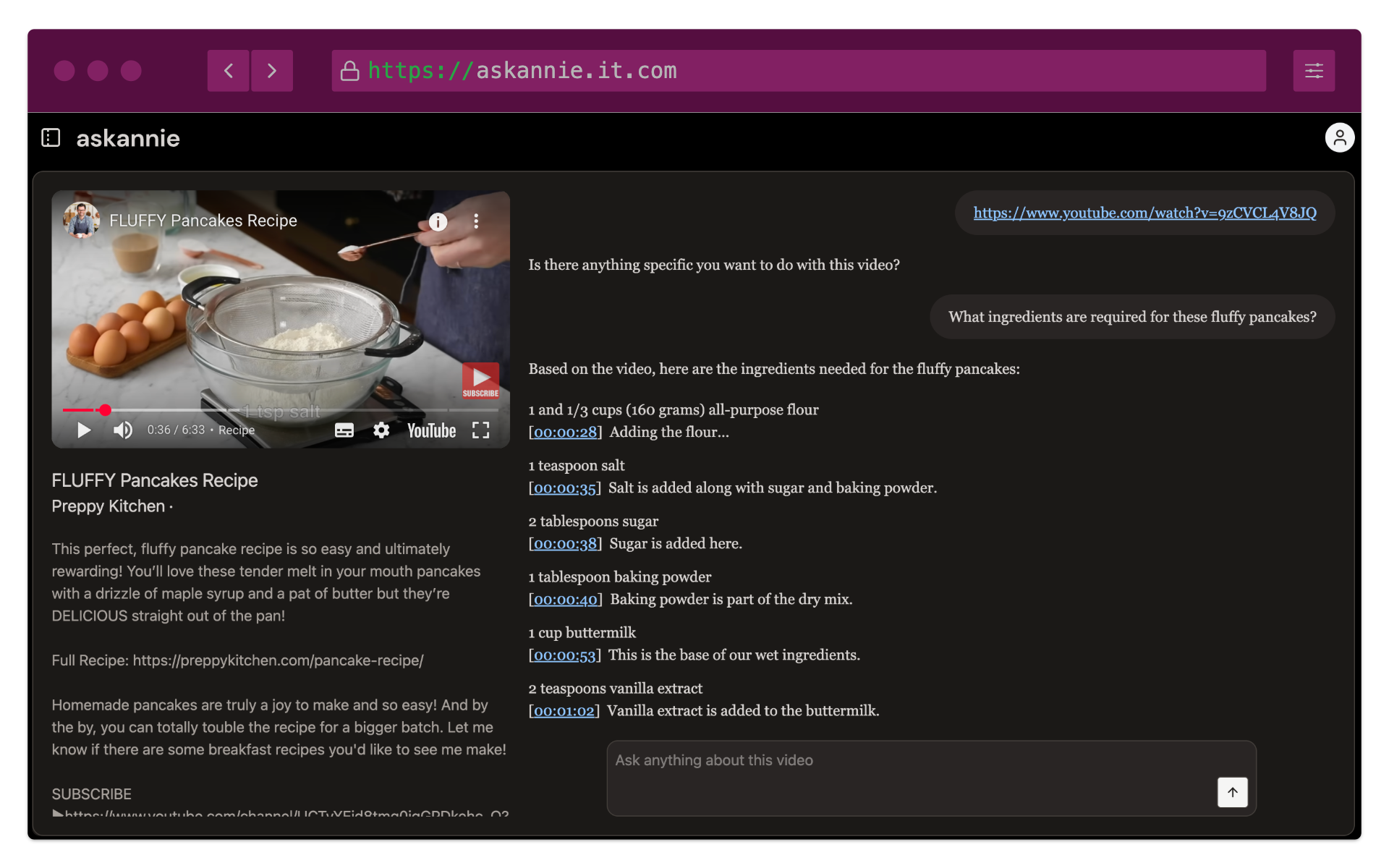Open browser settings sliders icon
The width and height of the screenshot is (1389, 868).
1314,71
